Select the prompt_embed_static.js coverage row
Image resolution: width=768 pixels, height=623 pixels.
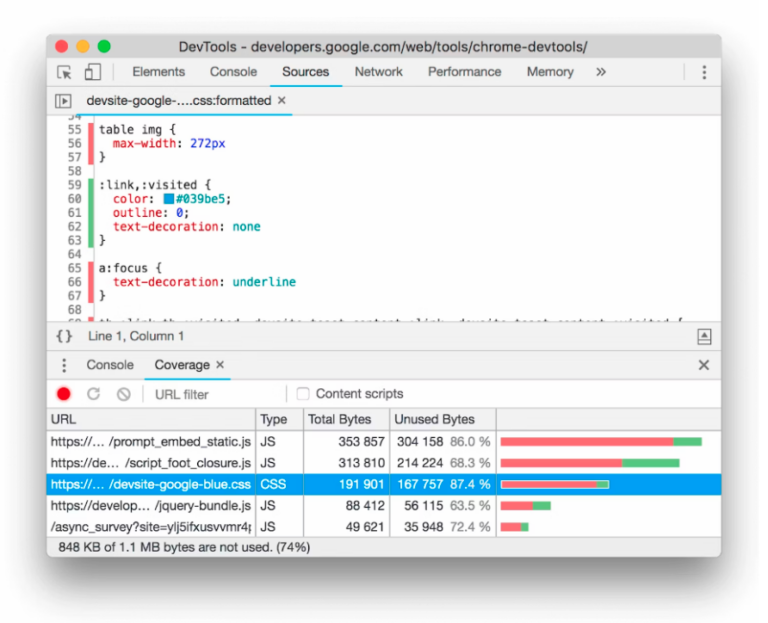384,442
